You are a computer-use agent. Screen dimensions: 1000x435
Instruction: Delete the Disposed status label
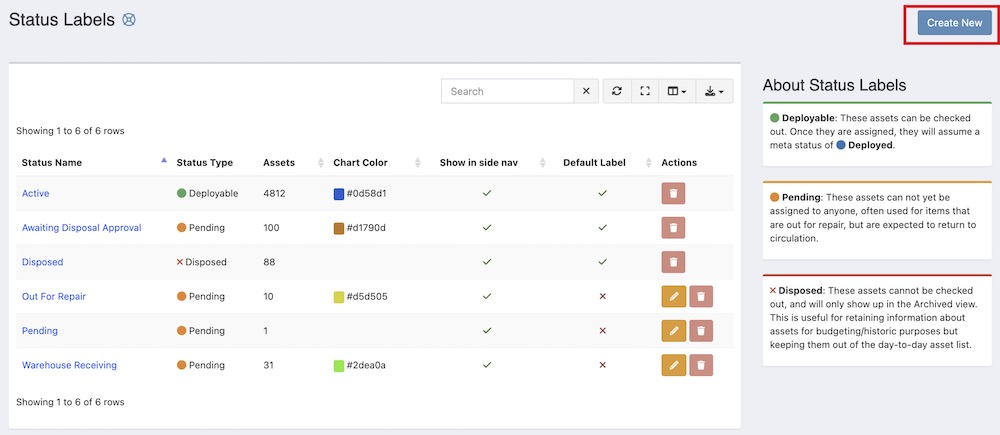pos(673,262)
